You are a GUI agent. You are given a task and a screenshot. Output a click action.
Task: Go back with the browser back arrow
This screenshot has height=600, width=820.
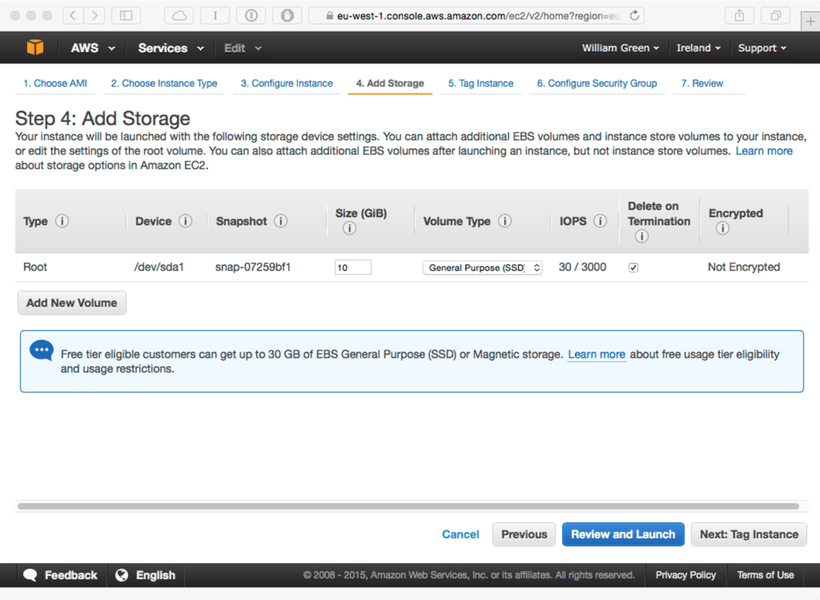click(x=73, y=15)
